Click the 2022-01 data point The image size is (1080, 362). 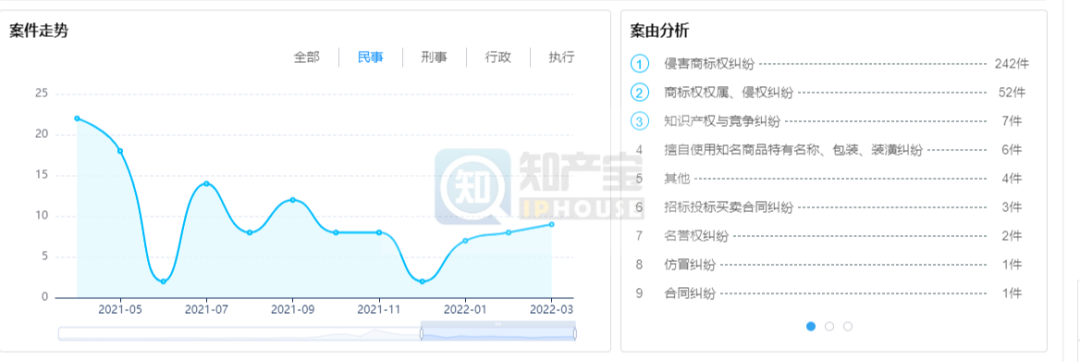click(x=466, y=241)
